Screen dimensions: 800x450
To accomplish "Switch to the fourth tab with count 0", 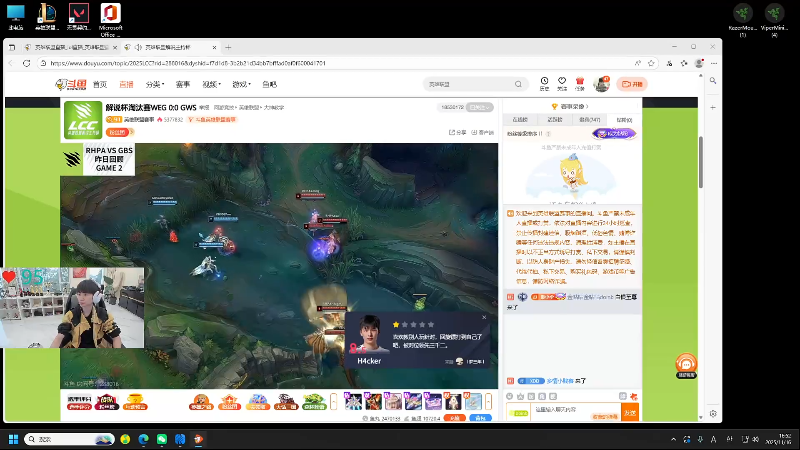I will click(x=624, y=119).
